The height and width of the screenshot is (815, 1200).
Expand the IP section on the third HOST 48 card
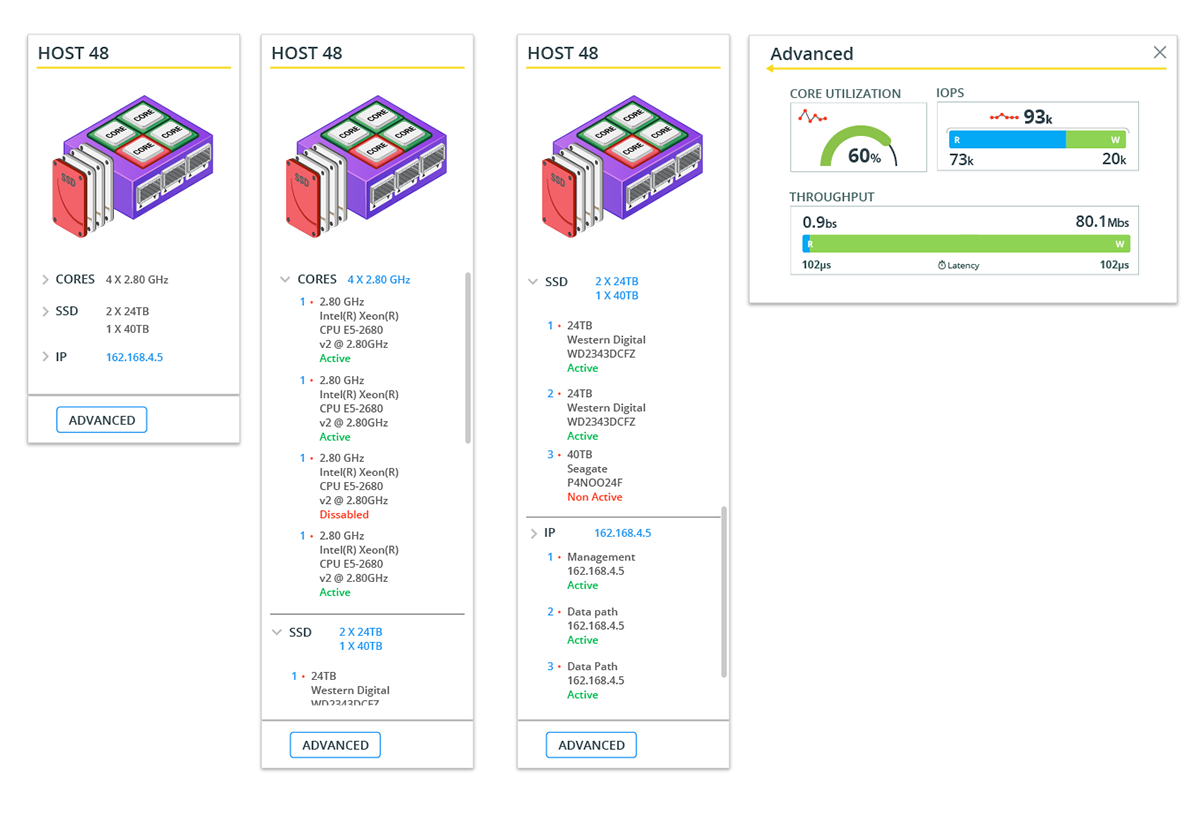pyautogui.click(x=533, y=532)
